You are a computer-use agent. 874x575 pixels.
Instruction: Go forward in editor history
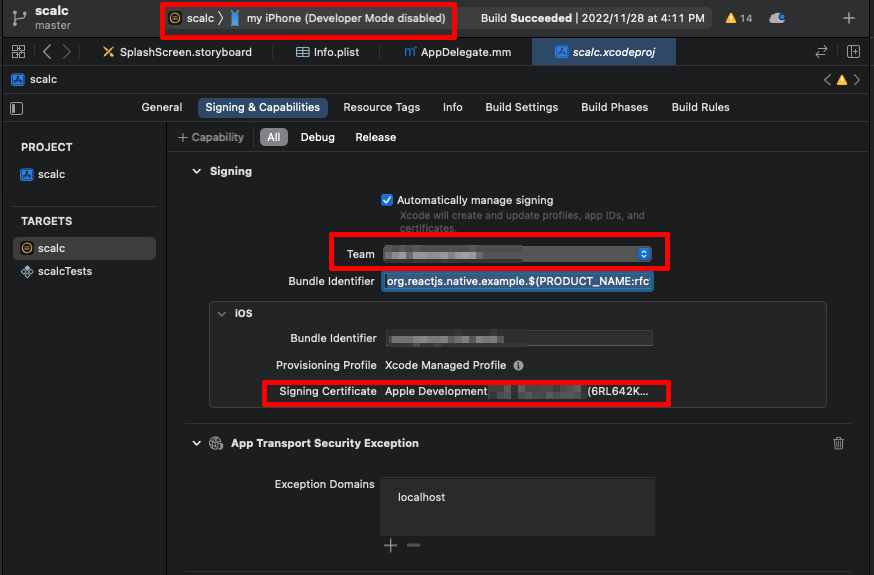66,52
